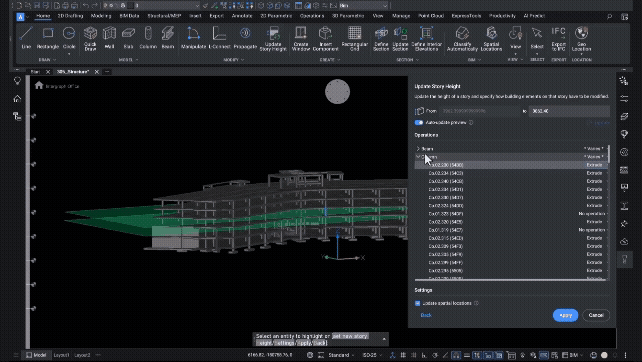
Task: Open the Standard style dropdown in status bar
Action: (x=341, y=355)
